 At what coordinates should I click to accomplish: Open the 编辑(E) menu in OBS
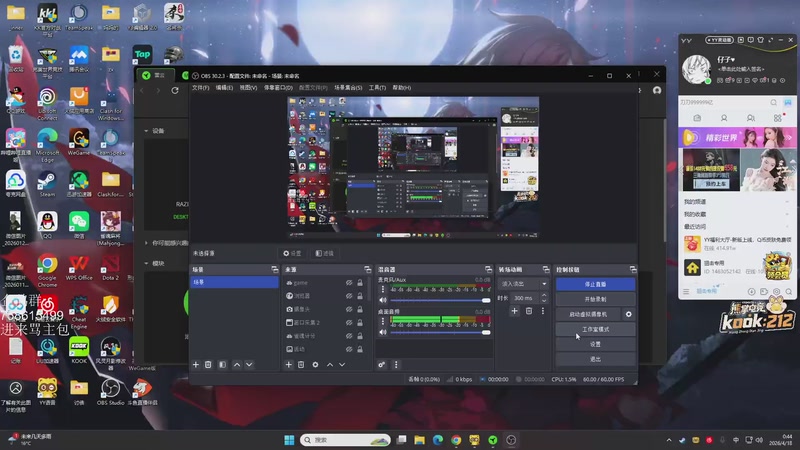tap(224, 88)
